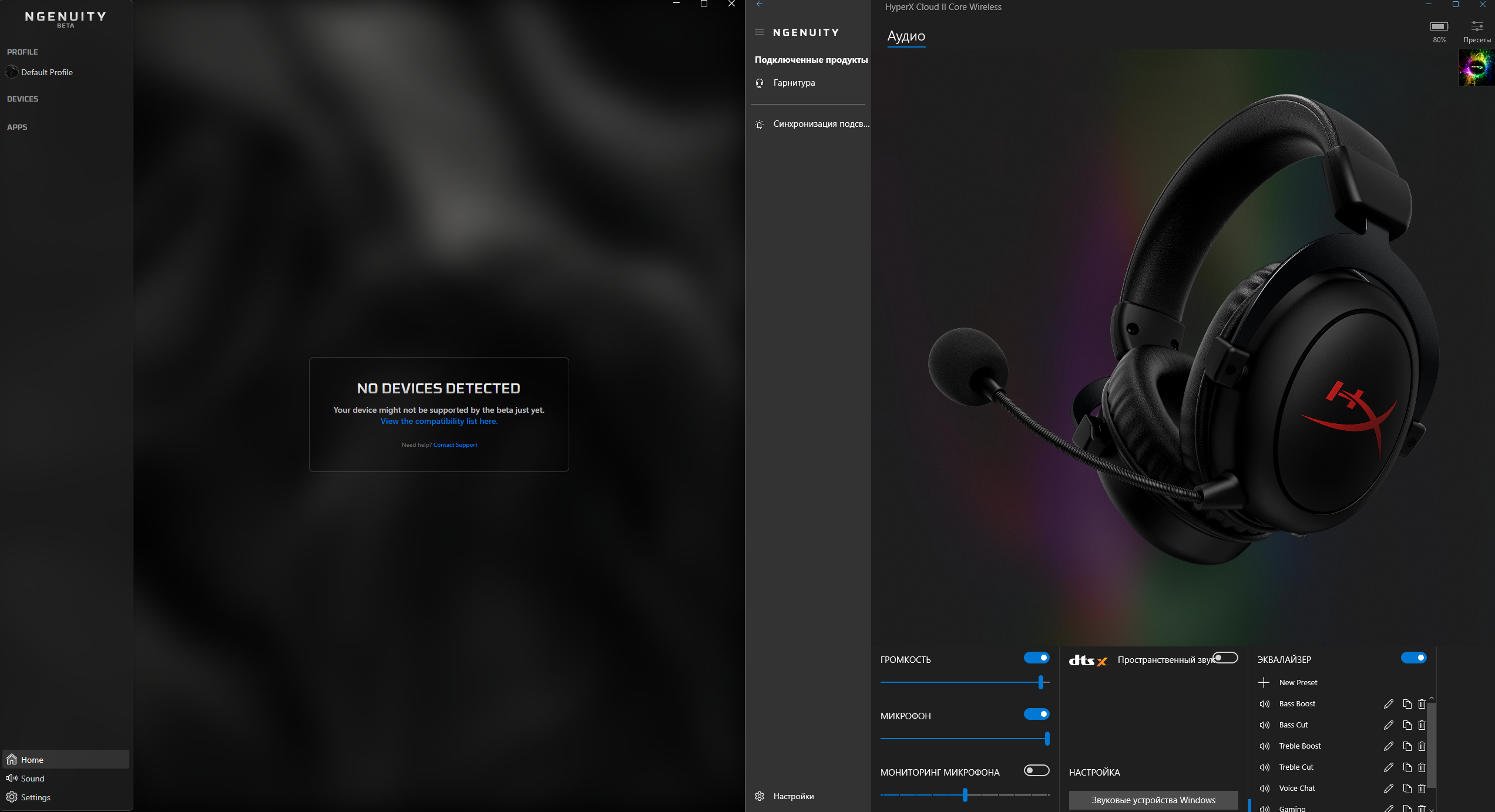Open the Пресеты icon at top right
Image resolution: width=1495 pixels, height=812 pixels.
tap(1476, 26)
